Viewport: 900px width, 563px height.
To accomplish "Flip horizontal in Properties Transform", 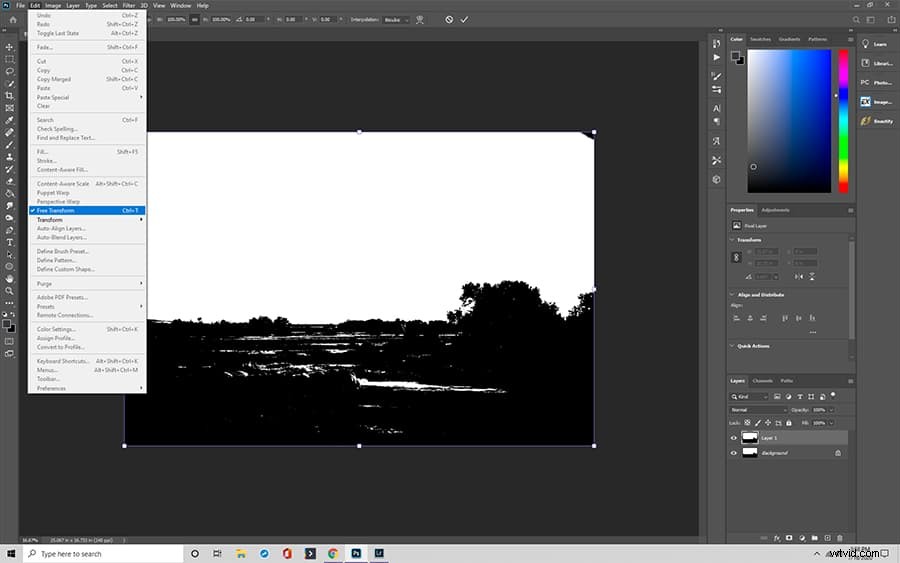I will click(798, 277).
